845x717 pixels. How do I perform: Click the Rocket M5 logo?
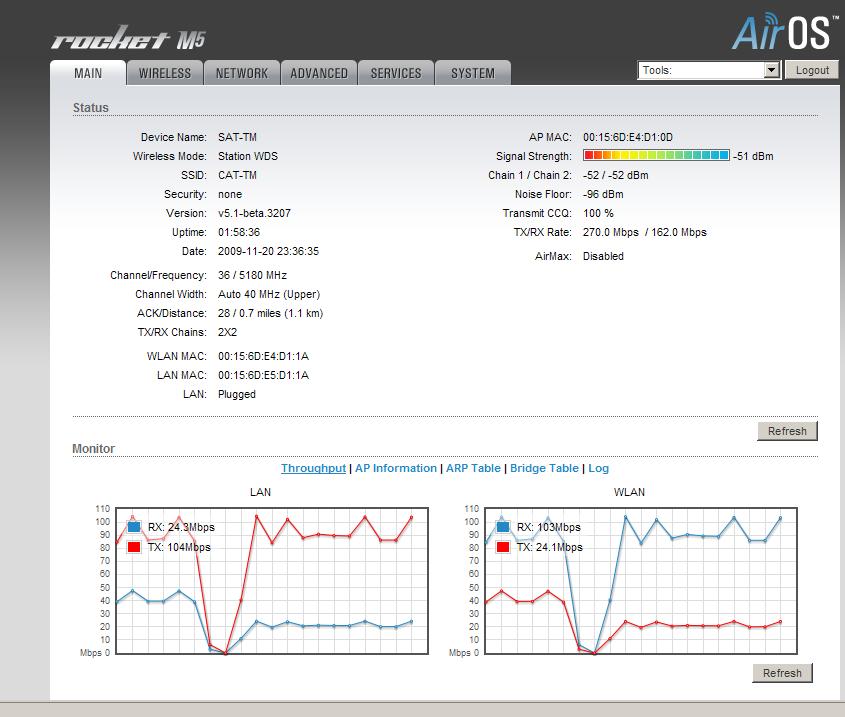[x=128, y=41]
